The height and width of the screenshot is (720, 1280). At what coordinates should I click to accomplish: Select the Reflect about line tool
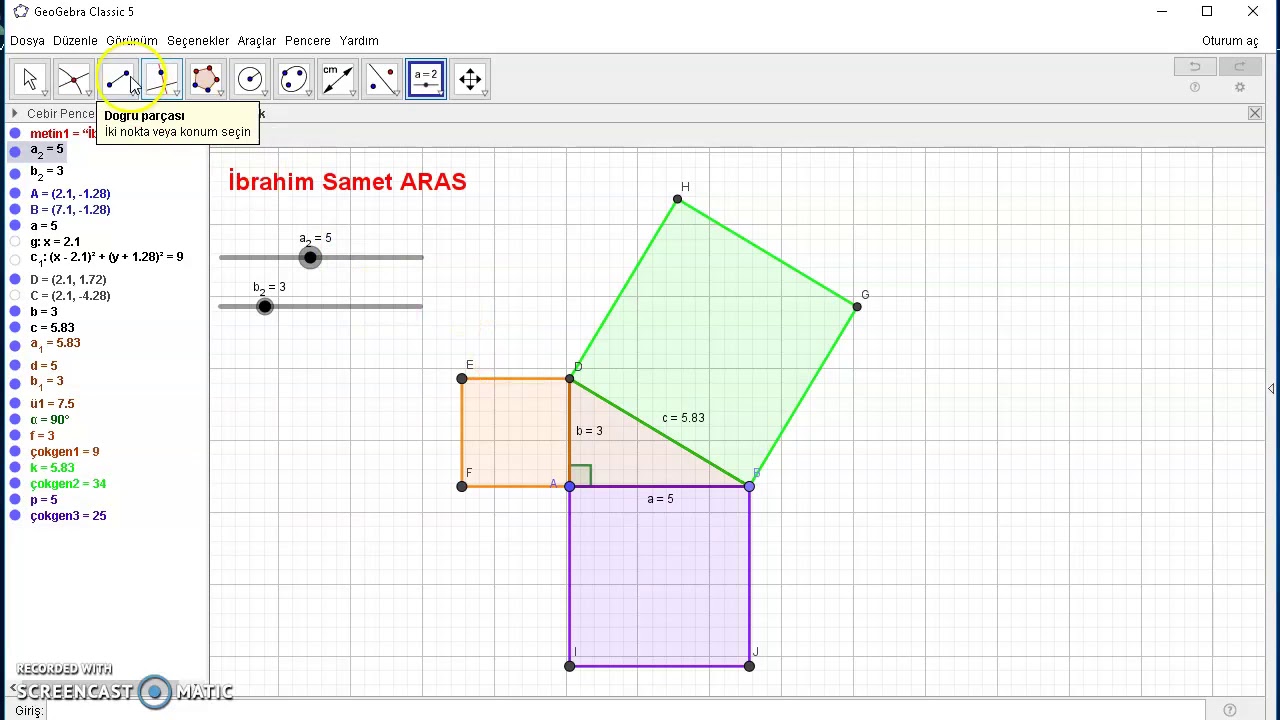coord(381,79)
